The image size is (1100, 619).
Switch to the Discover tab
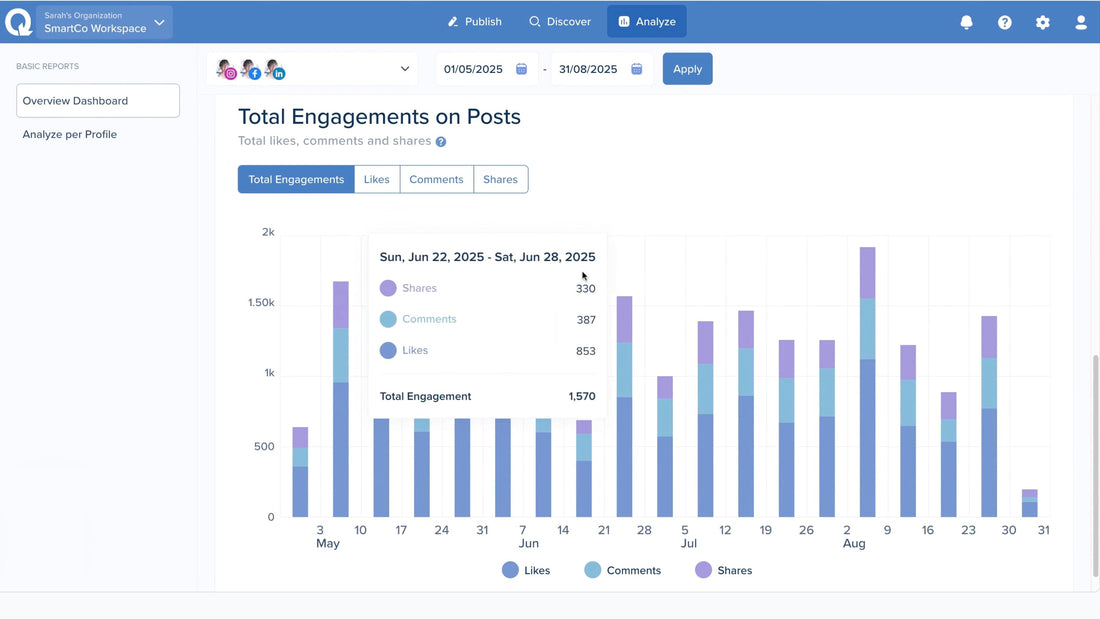coord(560,22)
